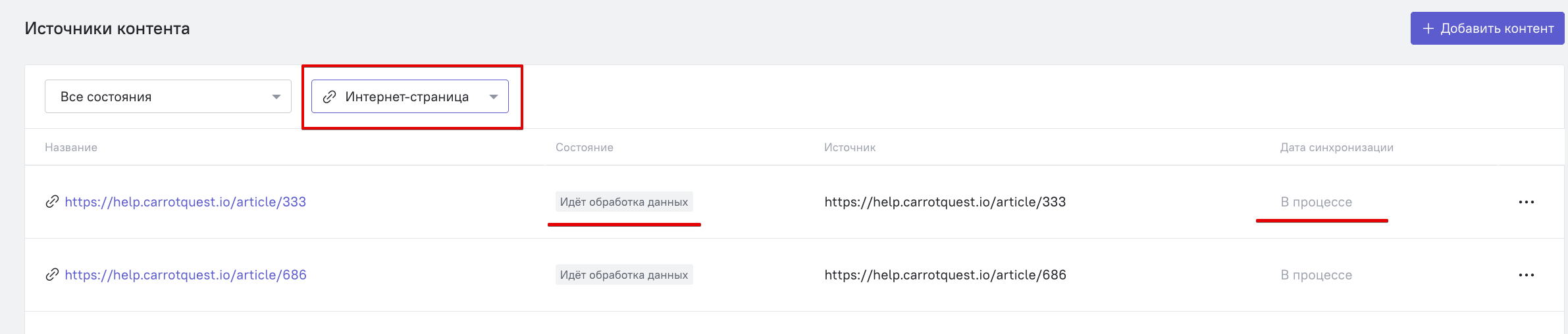Click Состояние column header
The height and width of the screenshot is (334, 1568).
(x=585, y=147)
